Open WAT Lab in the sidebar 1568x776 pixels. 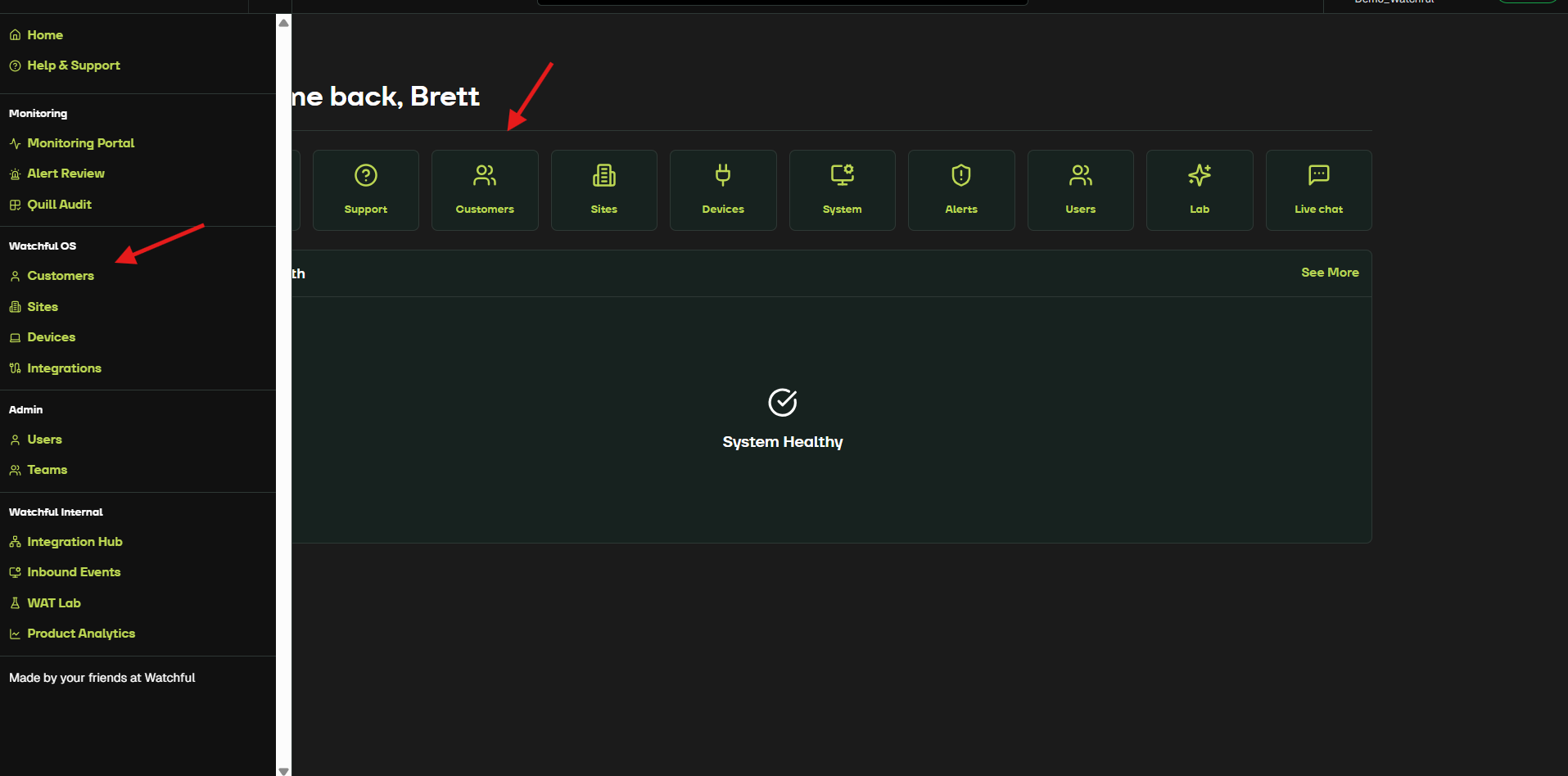[54, 603]
